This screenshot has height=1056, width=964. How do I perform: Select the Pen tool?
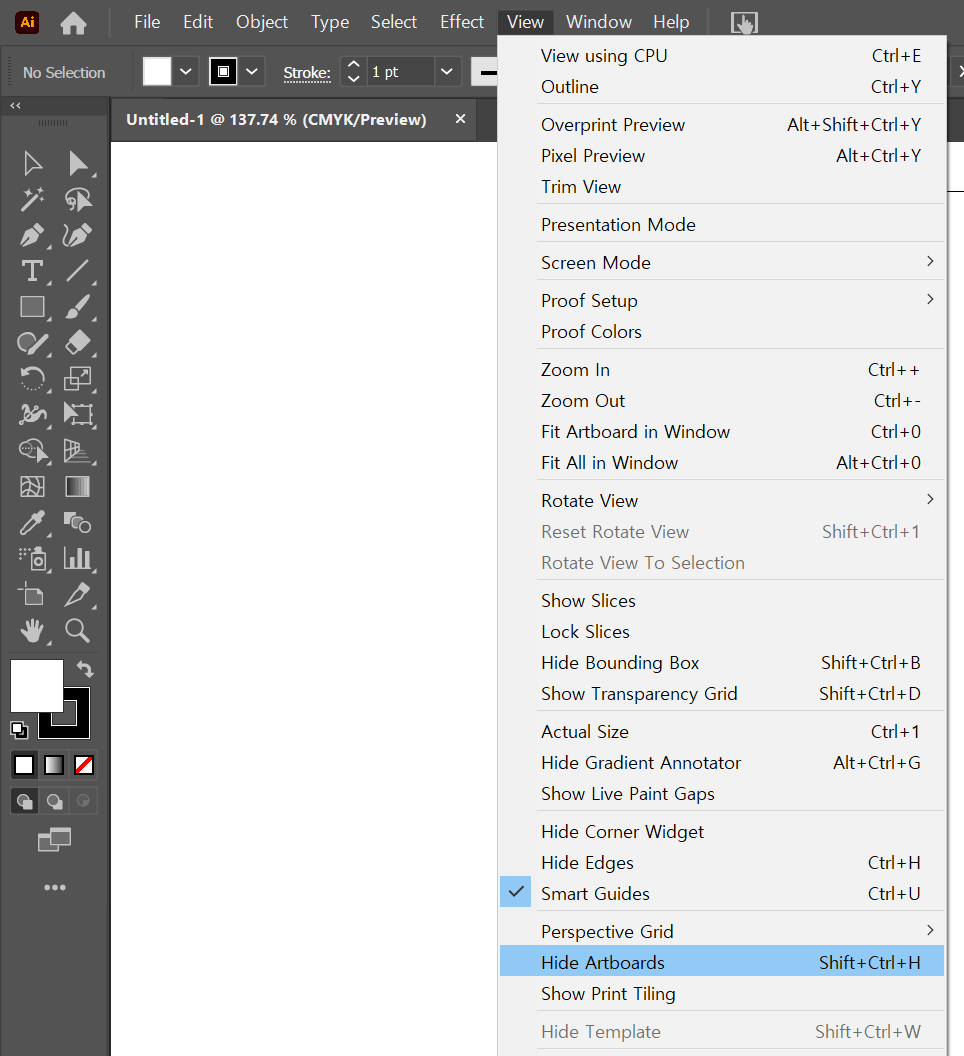tap(32, 235)
